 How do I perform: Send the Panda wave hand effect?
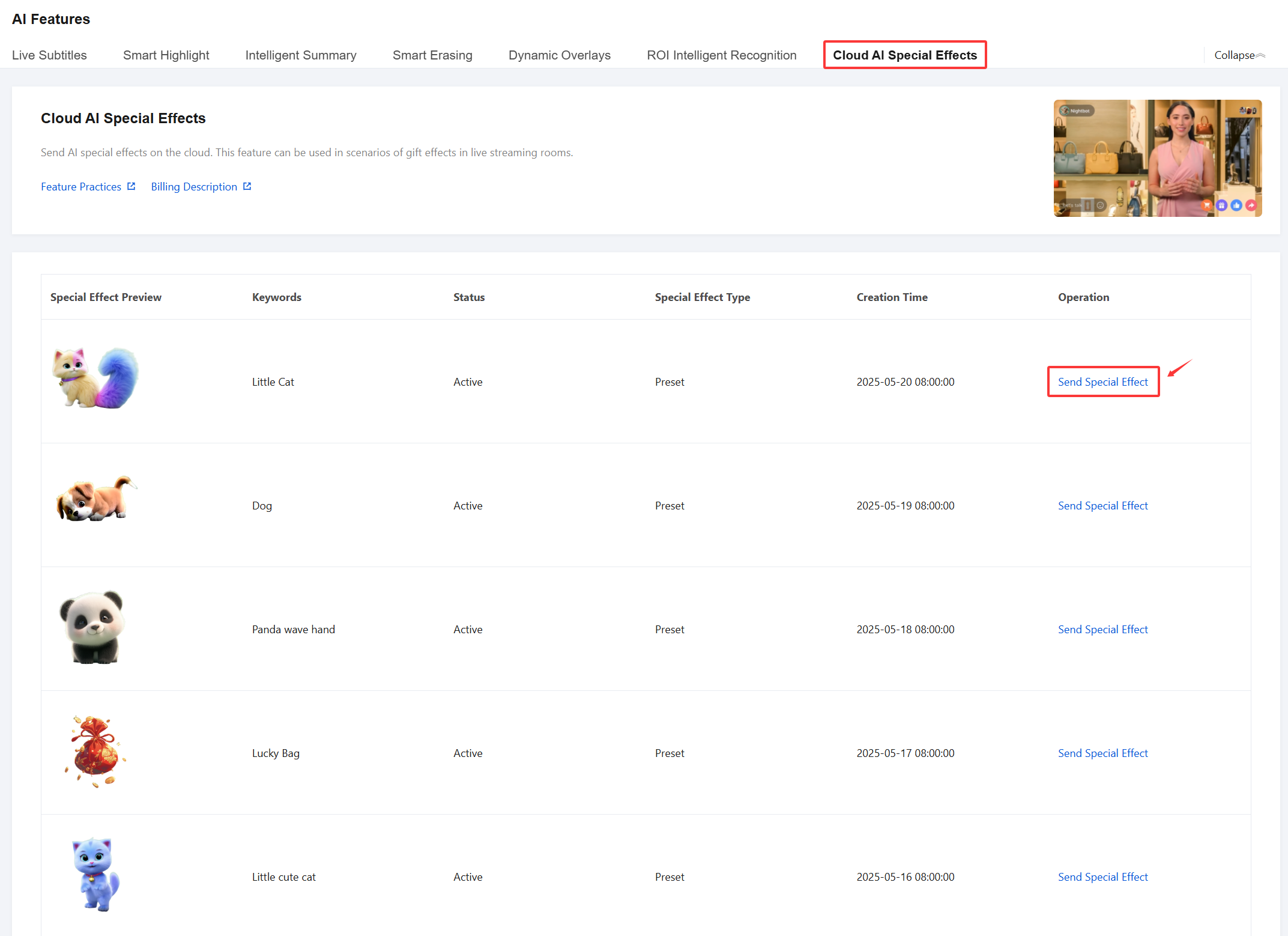coord(1102,630)
